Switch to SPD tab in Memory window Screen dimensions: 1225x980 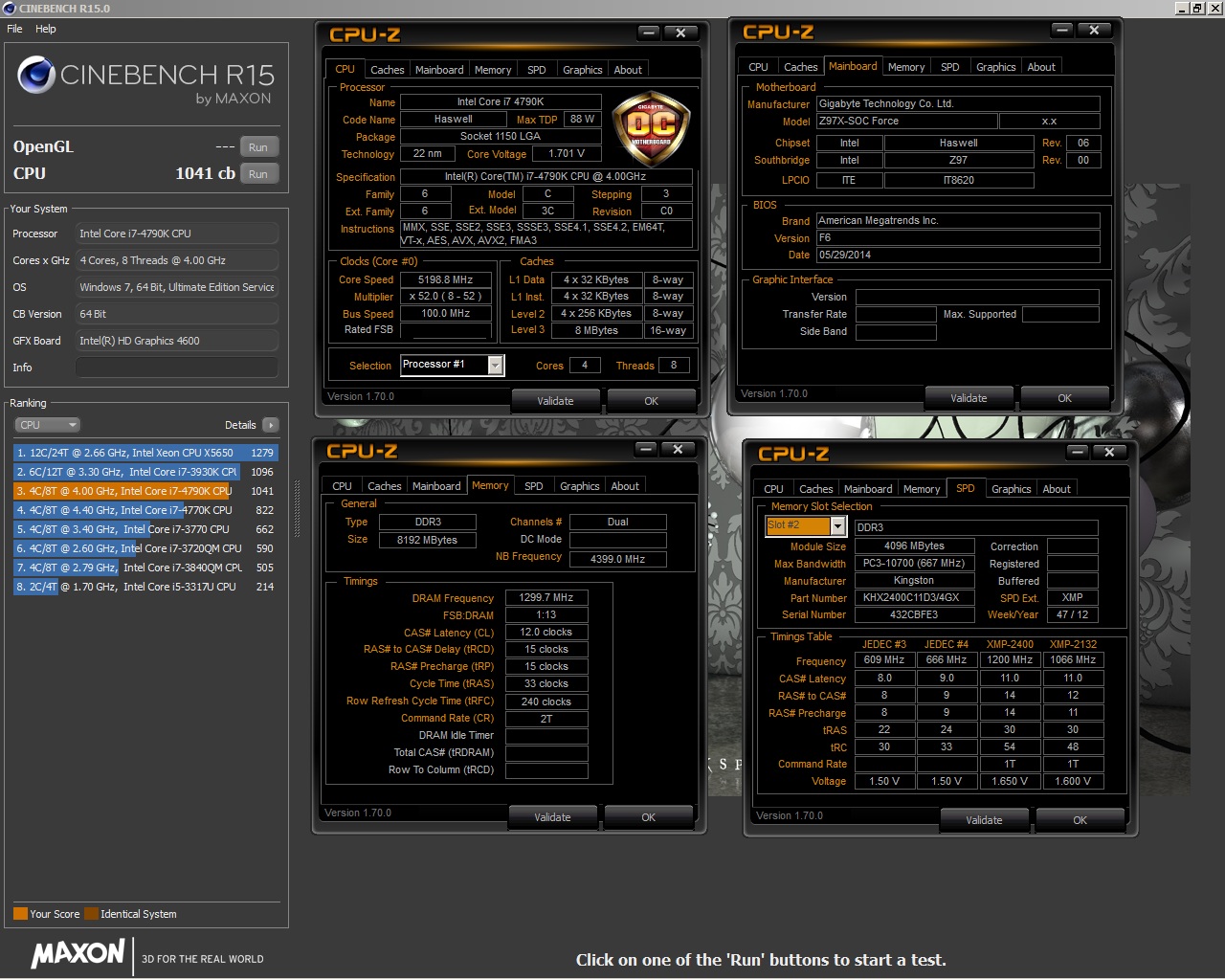pos(534,486)
